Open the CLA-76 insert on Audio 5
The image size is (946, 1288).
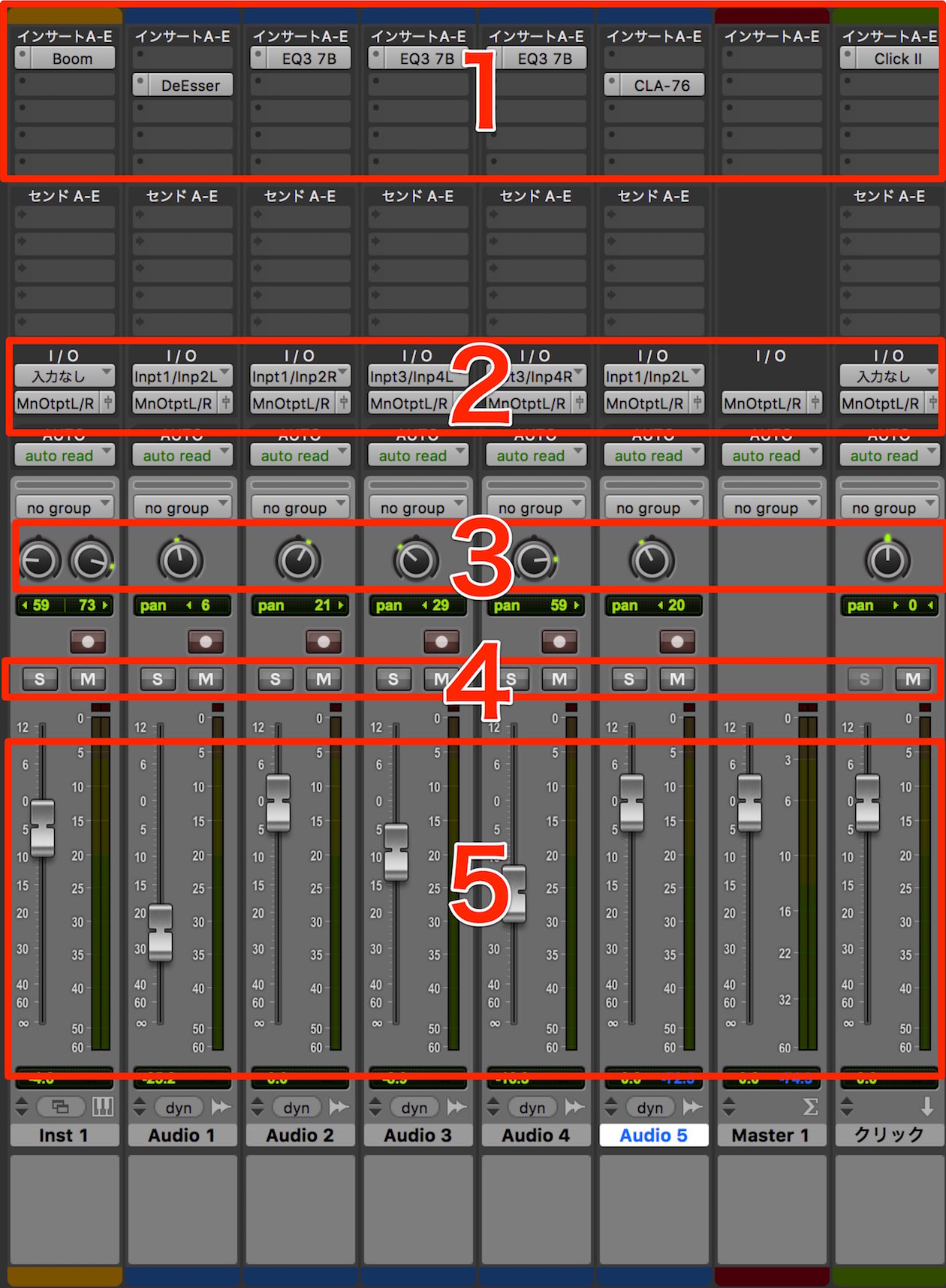coord(662,86)
